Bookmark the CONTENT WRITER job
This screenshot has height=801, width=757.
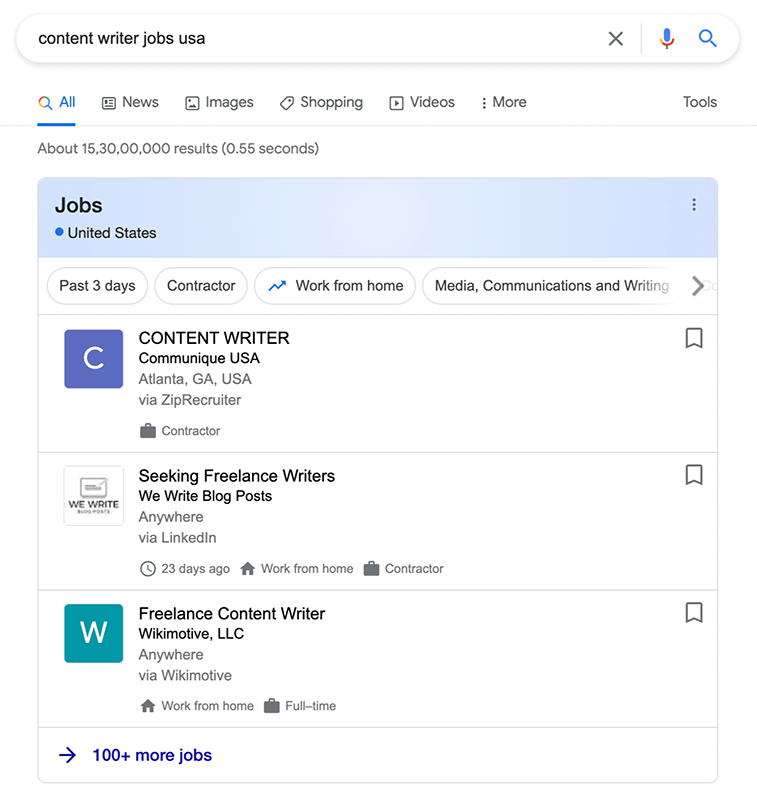694,339
